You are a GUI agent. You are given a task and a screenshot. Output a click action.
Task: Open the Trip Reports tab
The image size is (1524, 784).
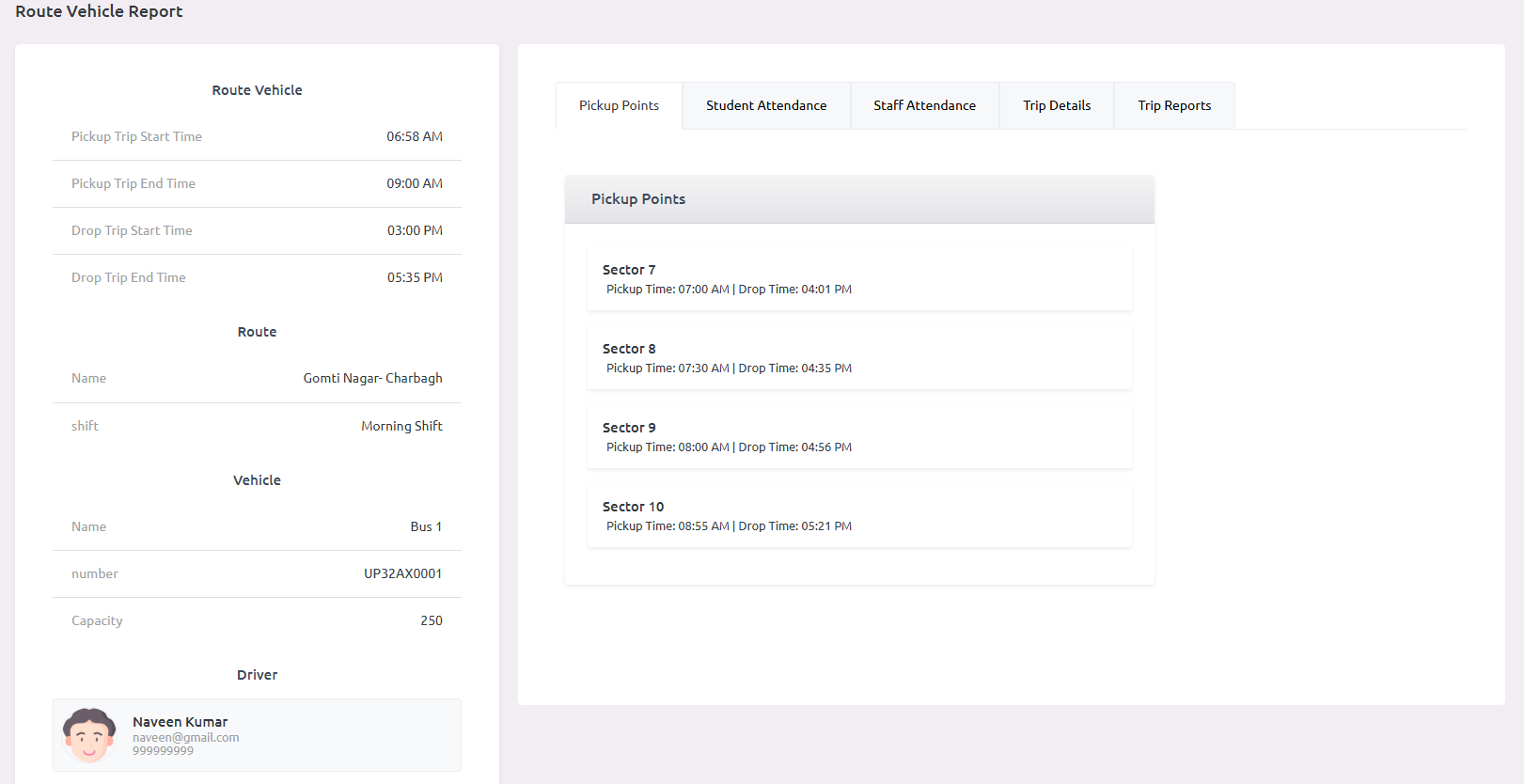coord(1174,105)
